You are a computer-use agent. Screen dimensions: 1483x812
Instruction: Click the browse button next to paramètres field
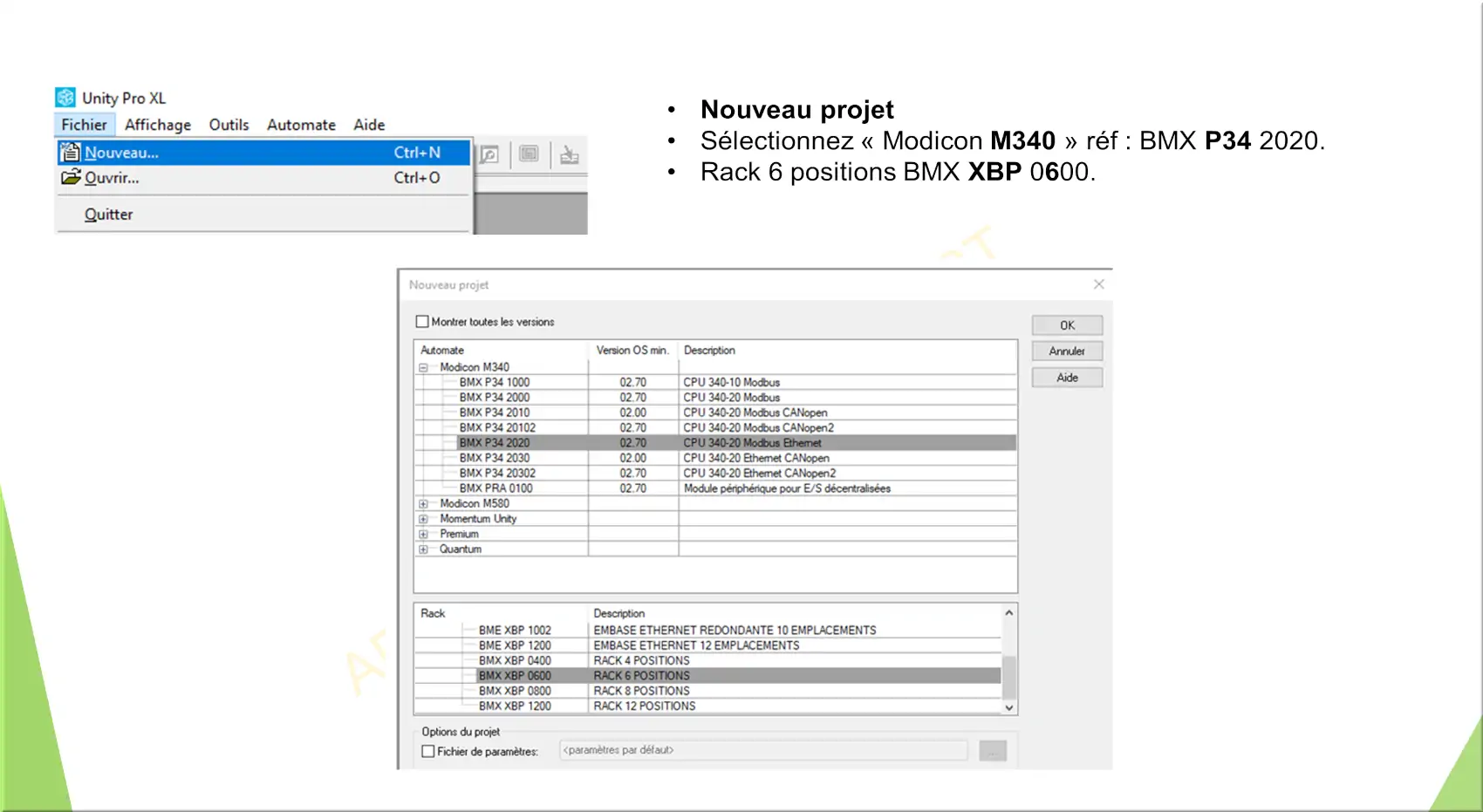(x=993, y=750)
